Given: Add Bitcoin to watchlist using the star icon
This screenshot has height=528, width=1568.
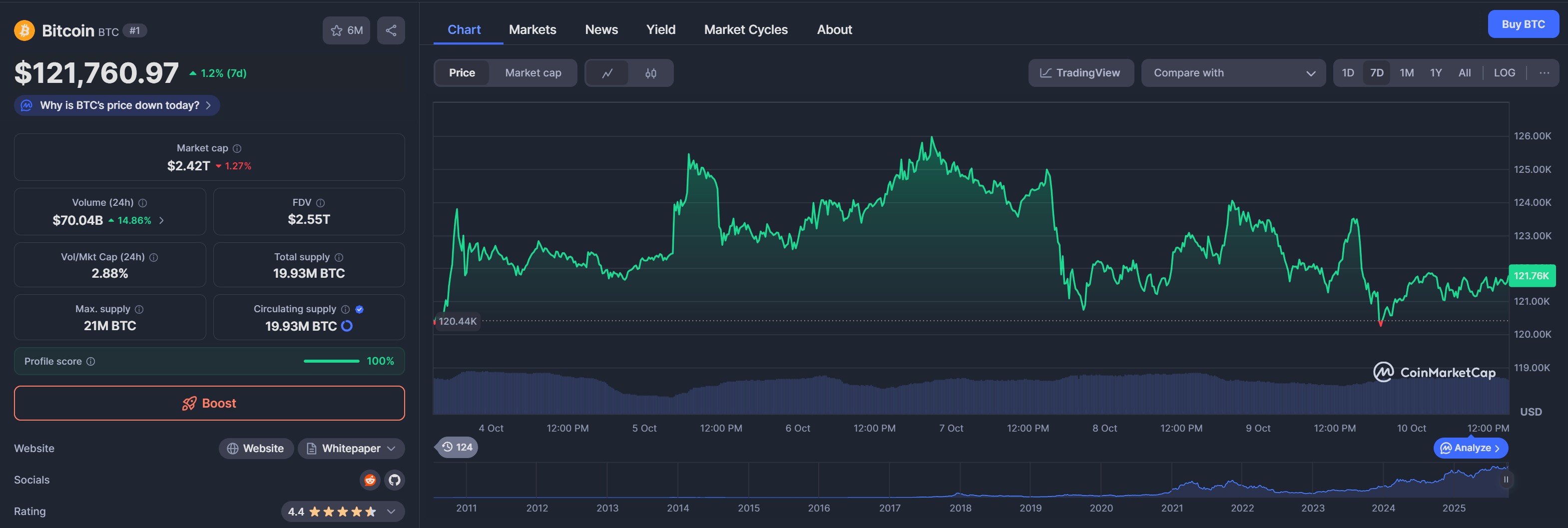Looking at the screenshot, I should click(336, 30).
